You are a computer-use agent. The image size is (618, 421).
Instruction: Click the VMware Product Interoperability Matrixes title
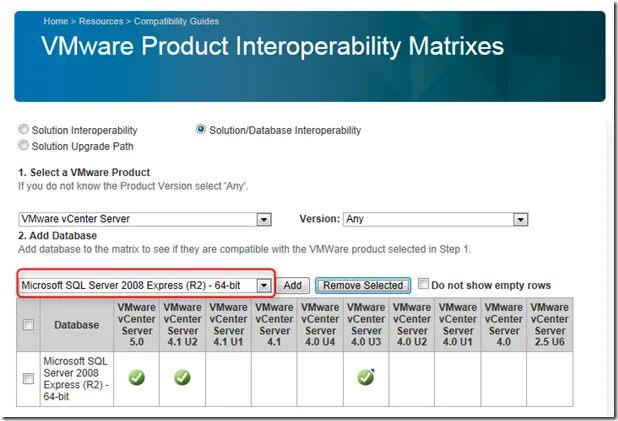[x=272, y=46]
